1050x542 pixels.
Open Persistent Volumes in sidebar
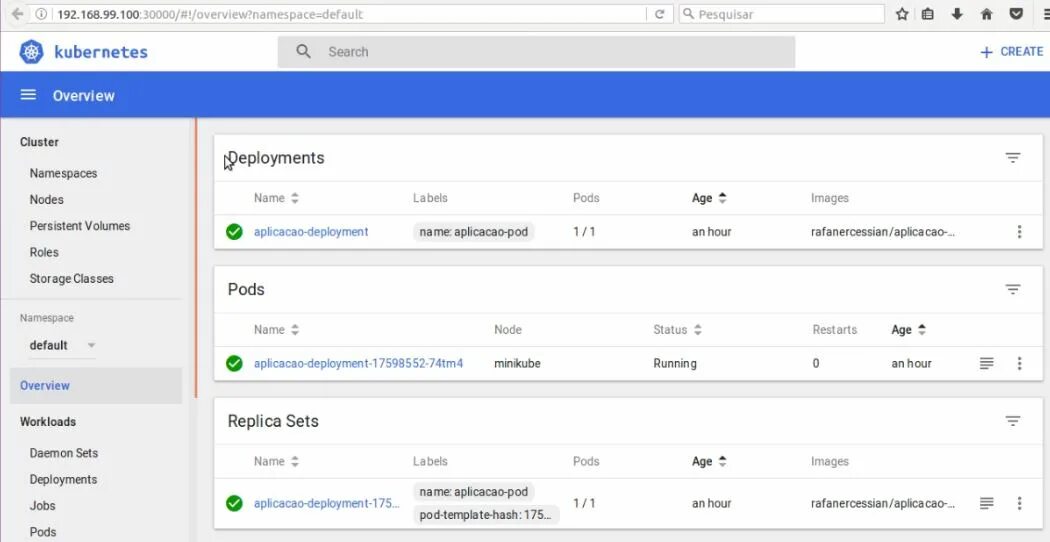(80, 226)
